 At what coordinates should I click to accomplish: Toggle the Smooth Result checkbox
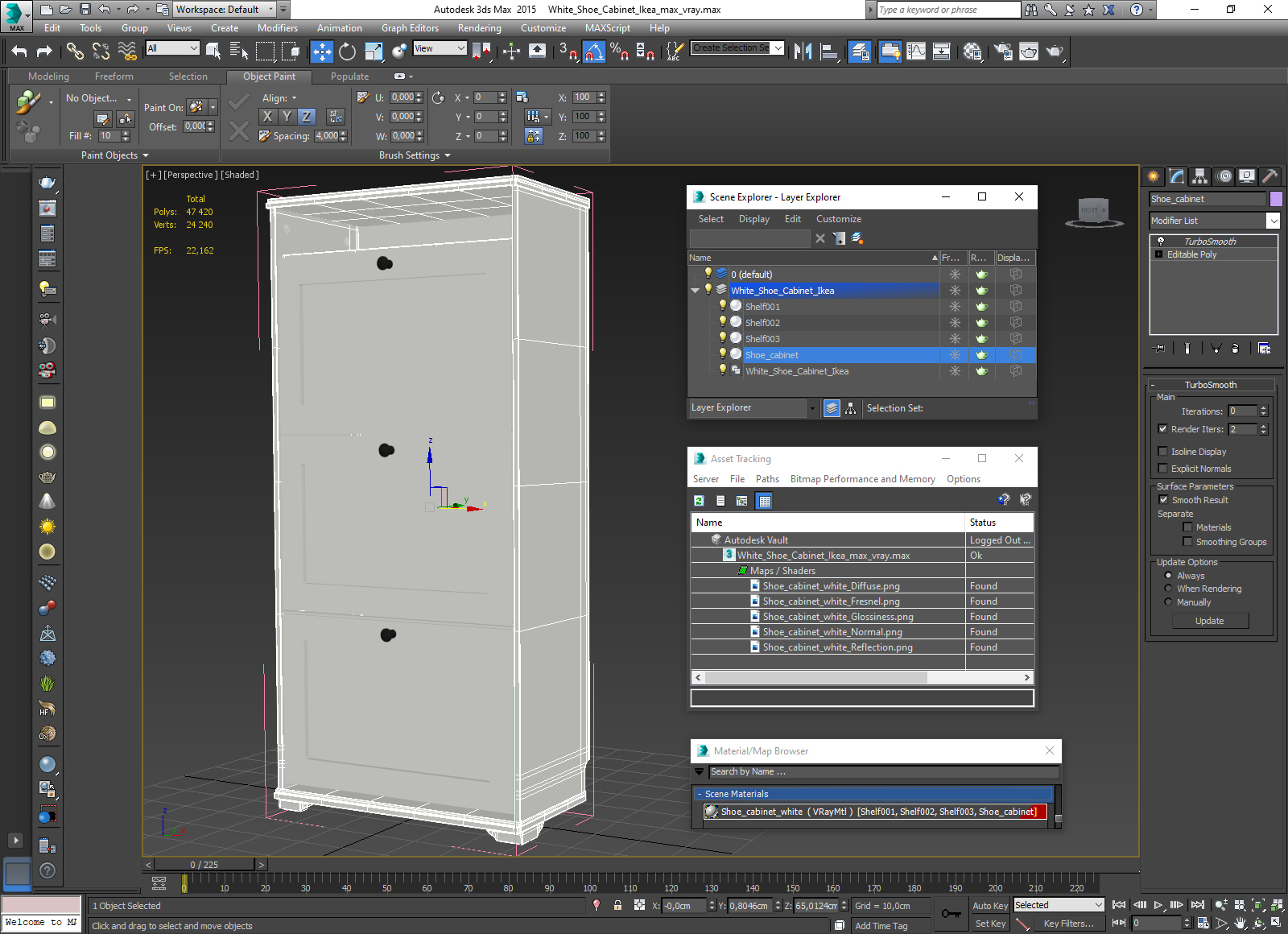tap(1163, 500)
